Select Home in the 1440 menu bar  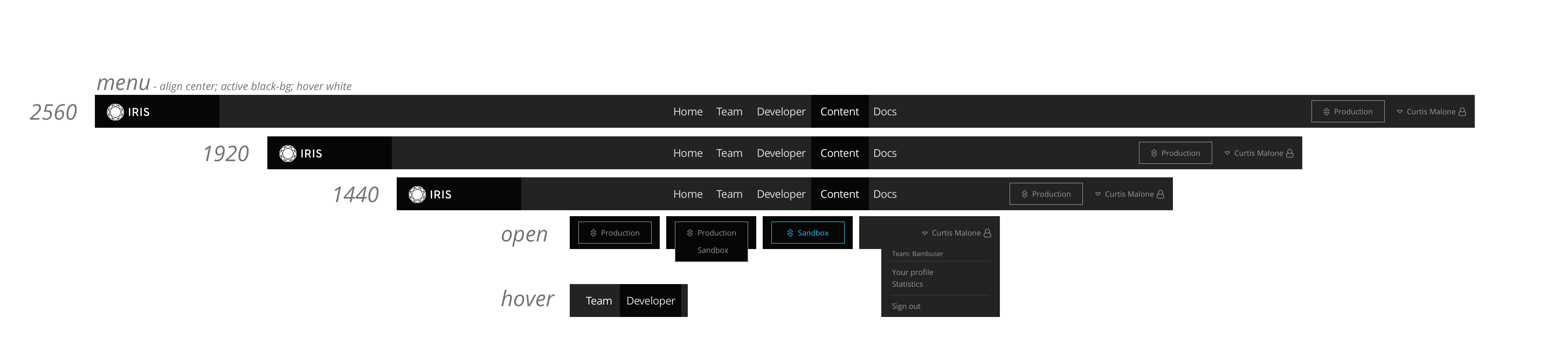(688, 194)
